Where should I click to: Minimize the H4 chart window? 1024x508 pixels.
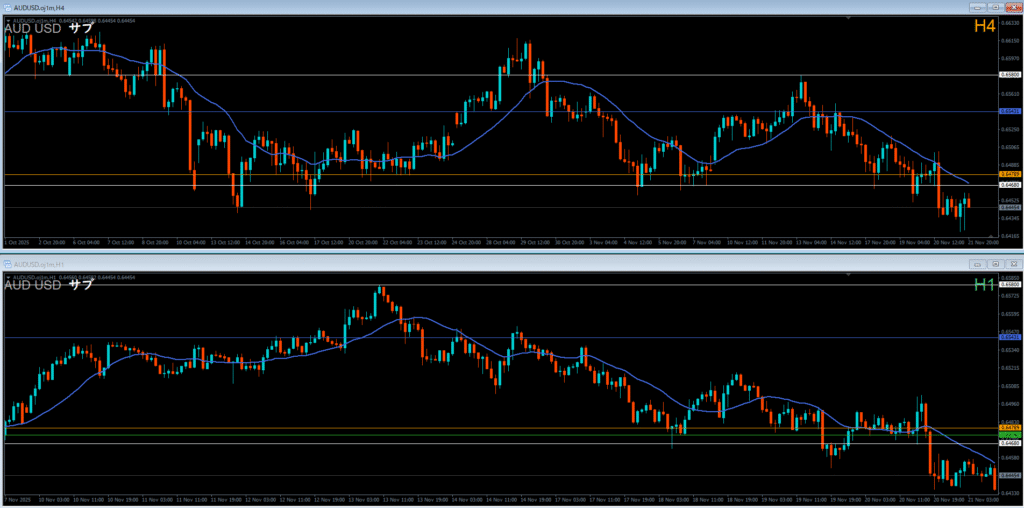[977, 6]
